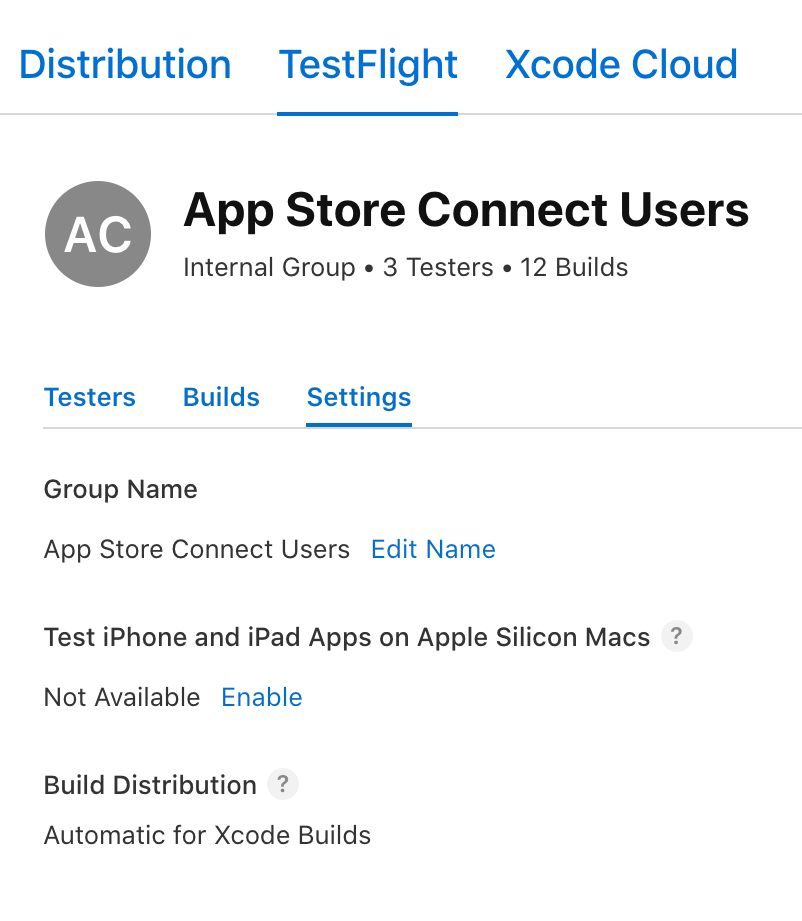Open the Testers sub-tab
802x921 pixels.
tap(89, 398)
